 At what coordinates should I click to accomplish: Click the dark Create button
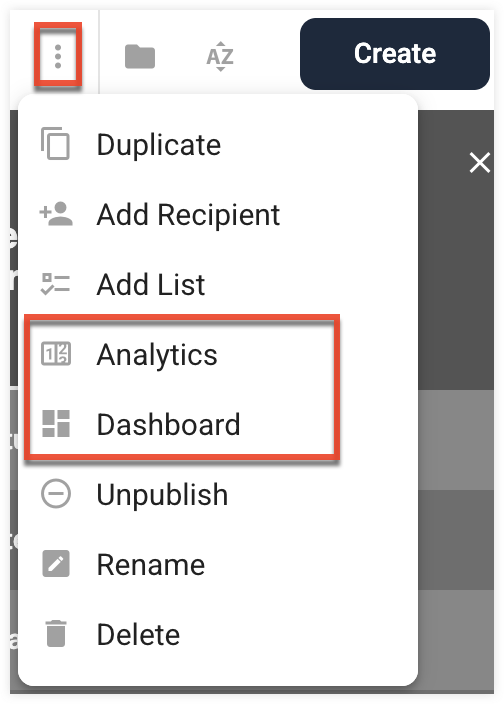click(x=394, y=53)
